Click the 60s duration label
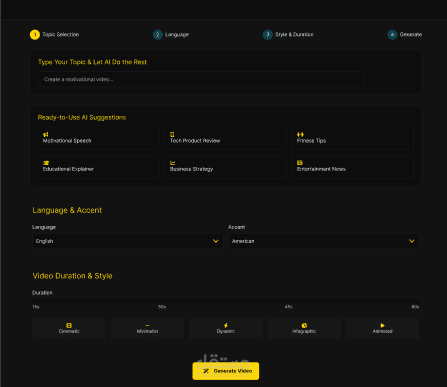 415,307
